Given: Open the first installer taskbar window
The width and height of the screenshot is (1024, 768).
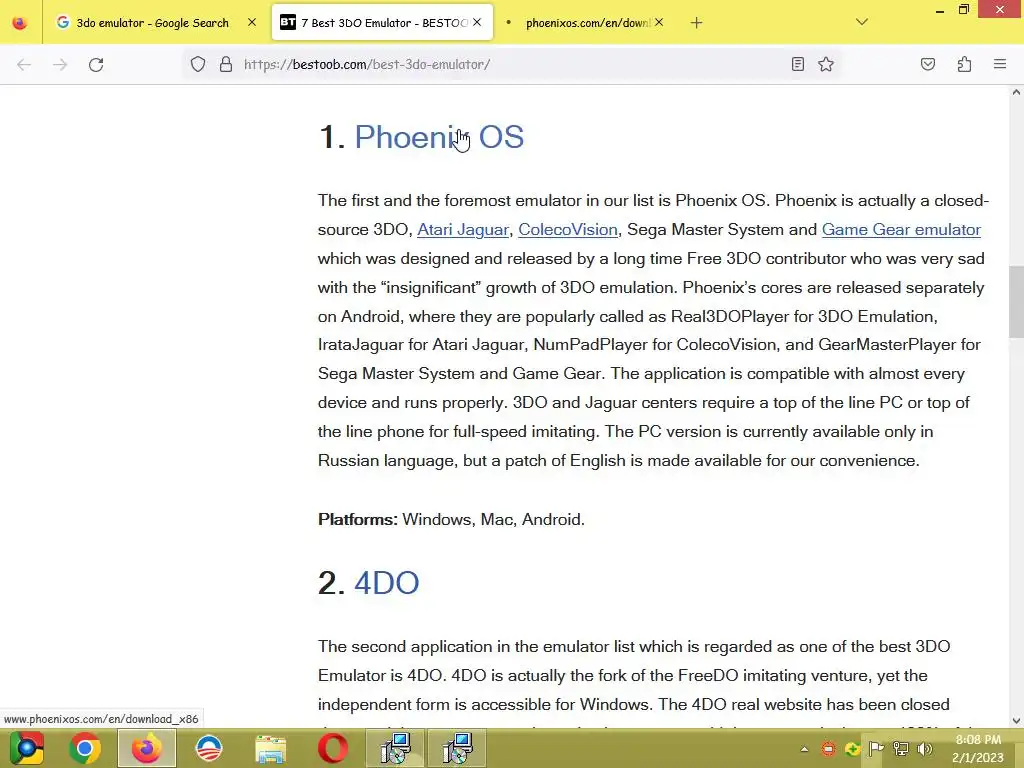Looking at the screenshot, I should (395, 748).
